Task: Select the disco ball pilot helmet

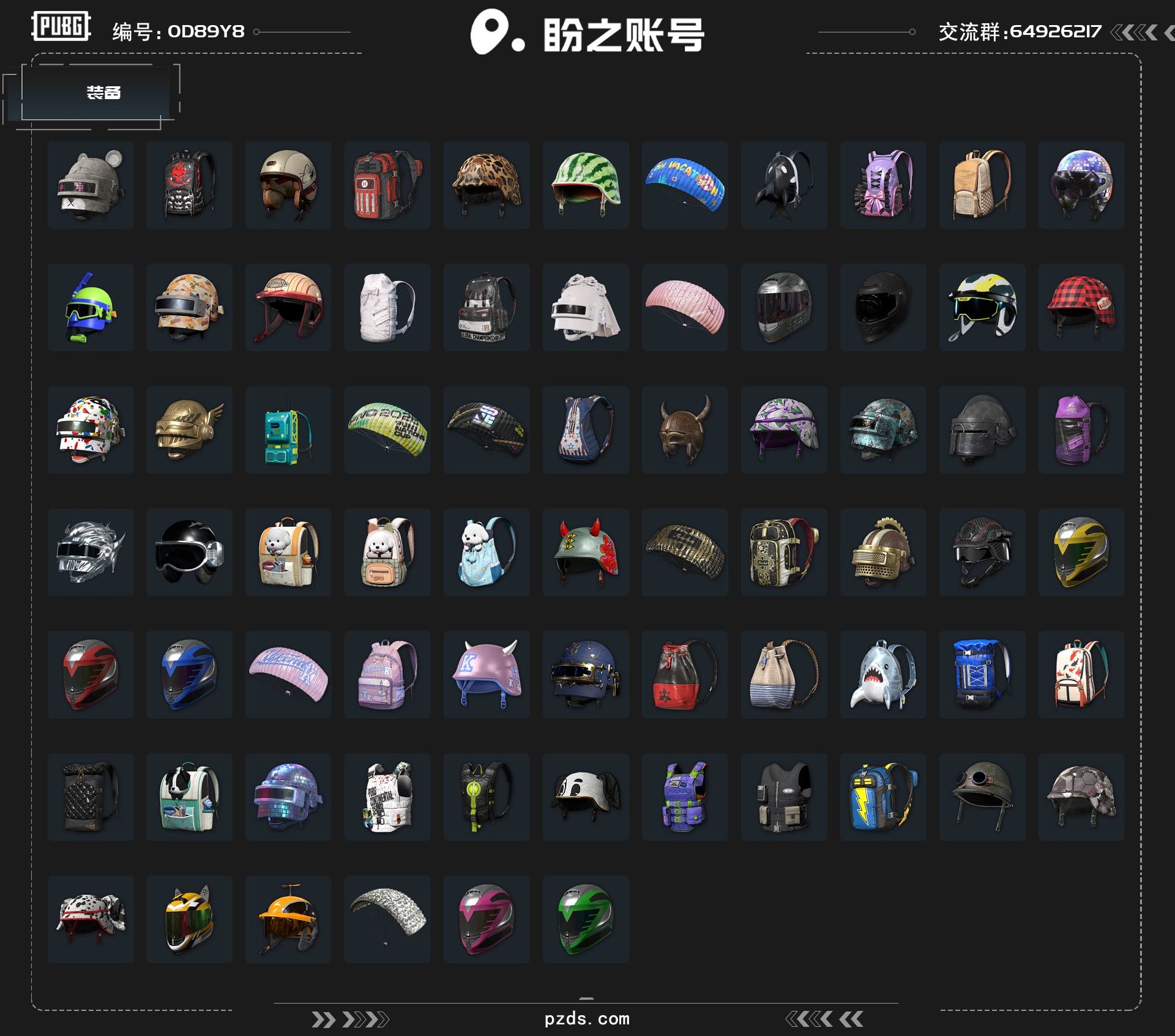Action: [1081, 185]
